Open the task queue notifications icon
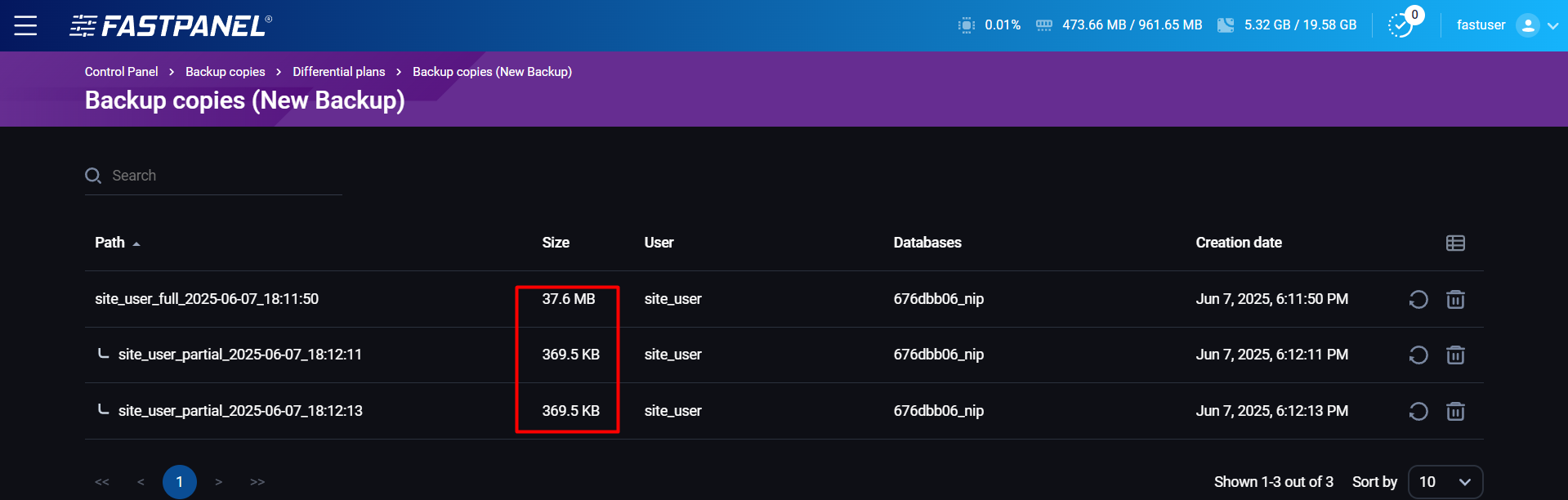This screenshot has height=500, width=1568. [1401, 25]
